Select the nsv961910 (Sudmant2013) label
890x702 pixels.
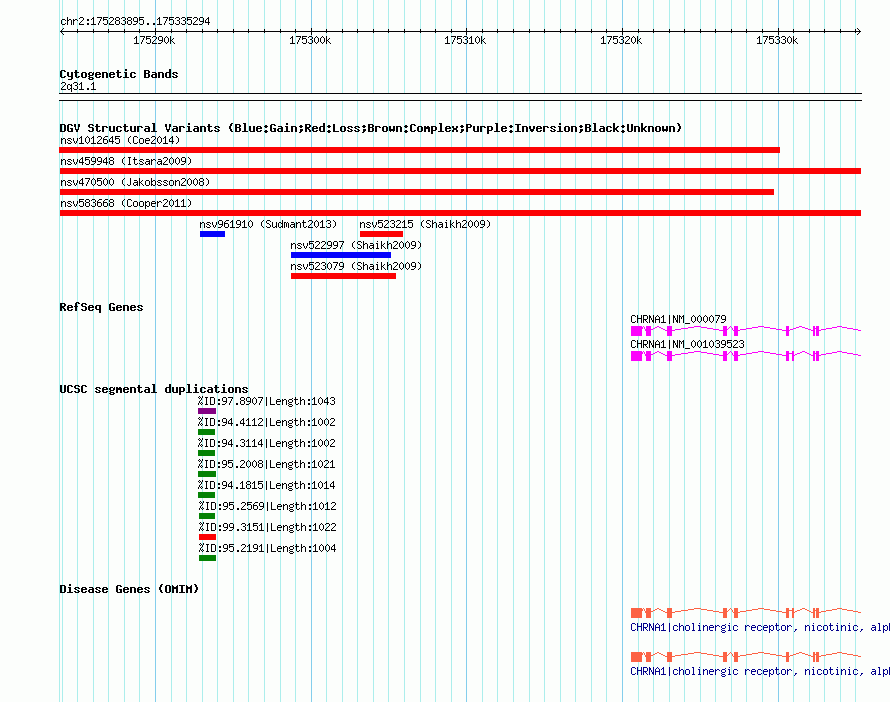tap(268, 224)
